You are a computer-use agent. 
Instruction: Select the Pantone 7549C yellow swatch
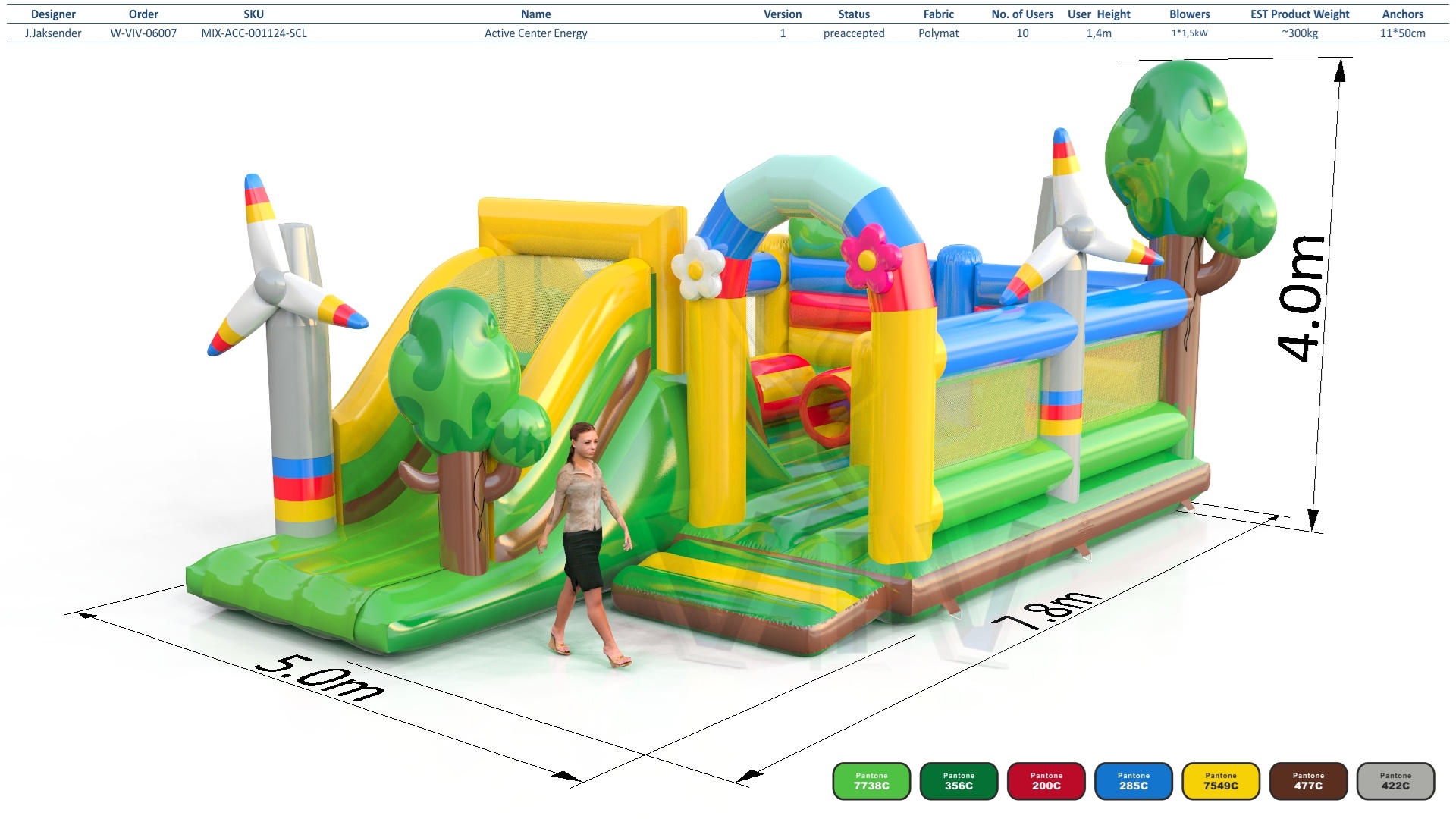click(1221, 781)
